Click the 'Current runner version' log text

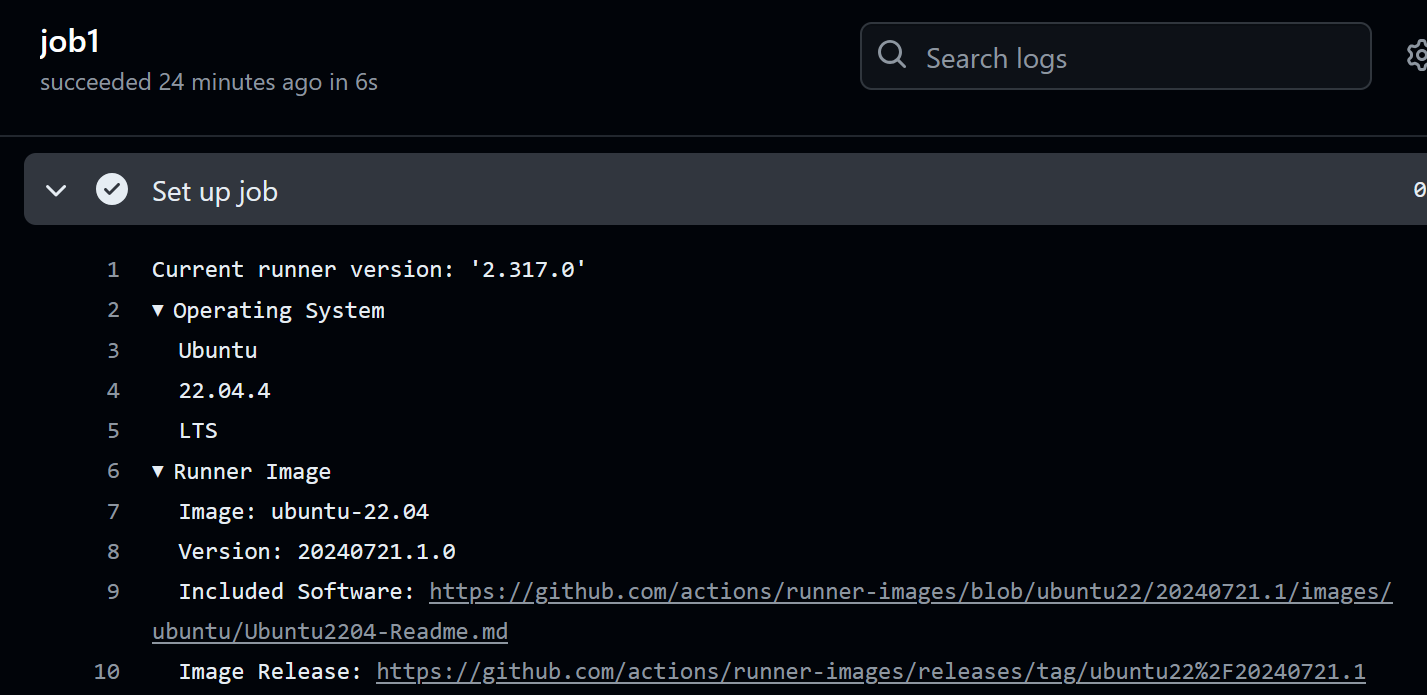[x=369, y=270]
